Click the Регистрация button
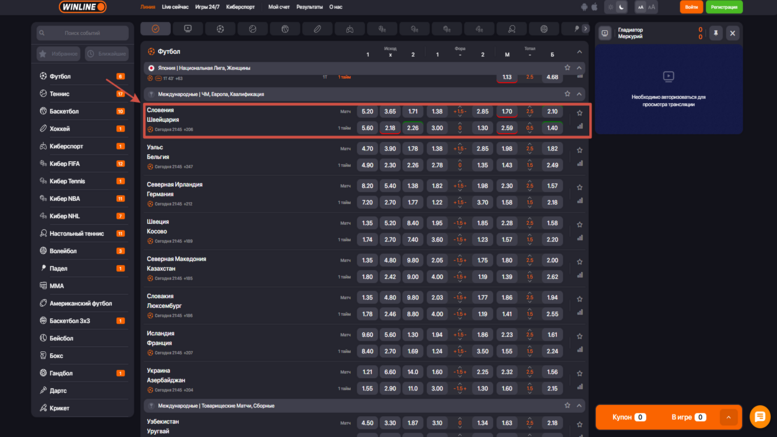 click(723, 7)
